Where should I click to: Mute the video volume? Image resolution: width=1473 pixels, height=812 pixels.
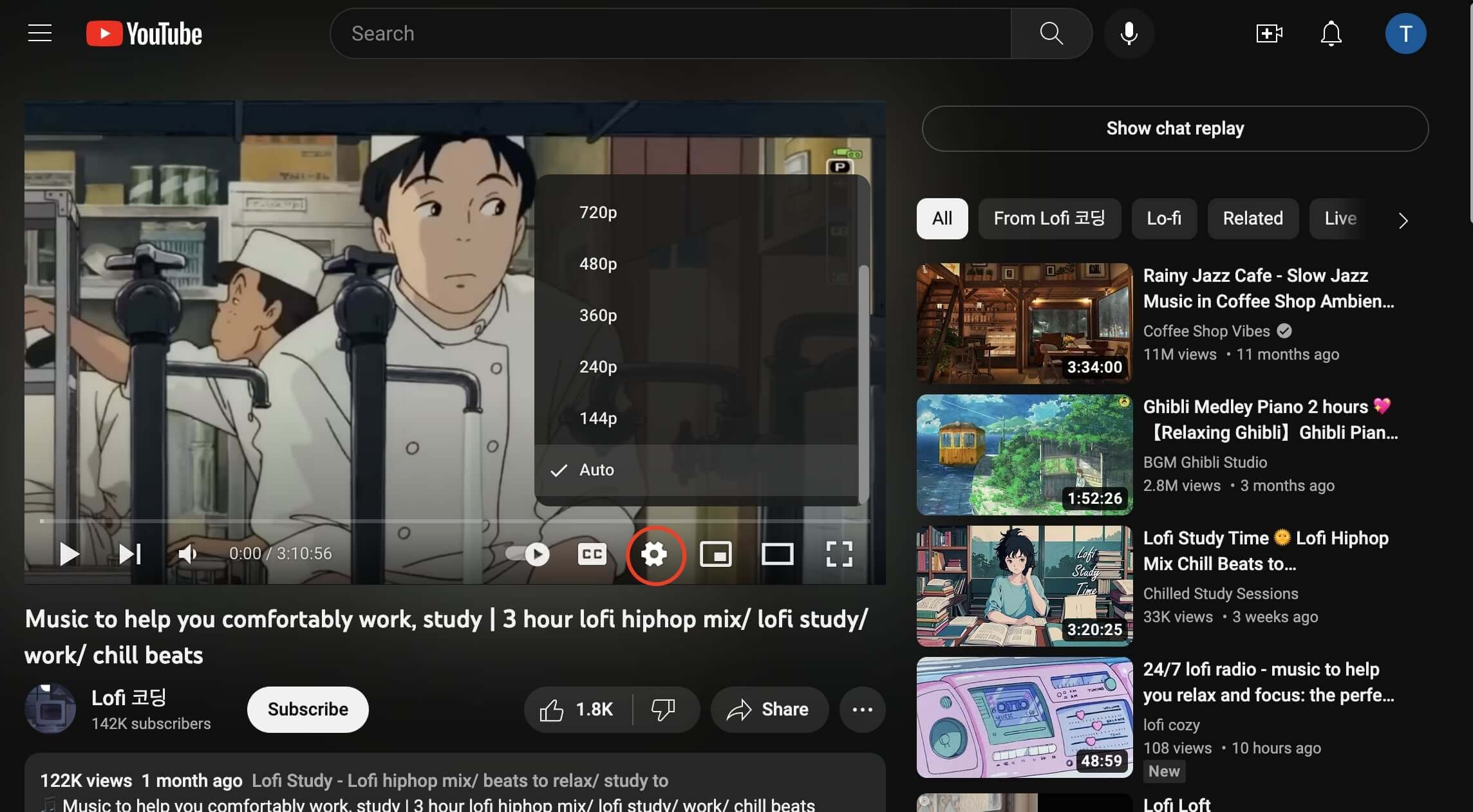click(186, 554)
